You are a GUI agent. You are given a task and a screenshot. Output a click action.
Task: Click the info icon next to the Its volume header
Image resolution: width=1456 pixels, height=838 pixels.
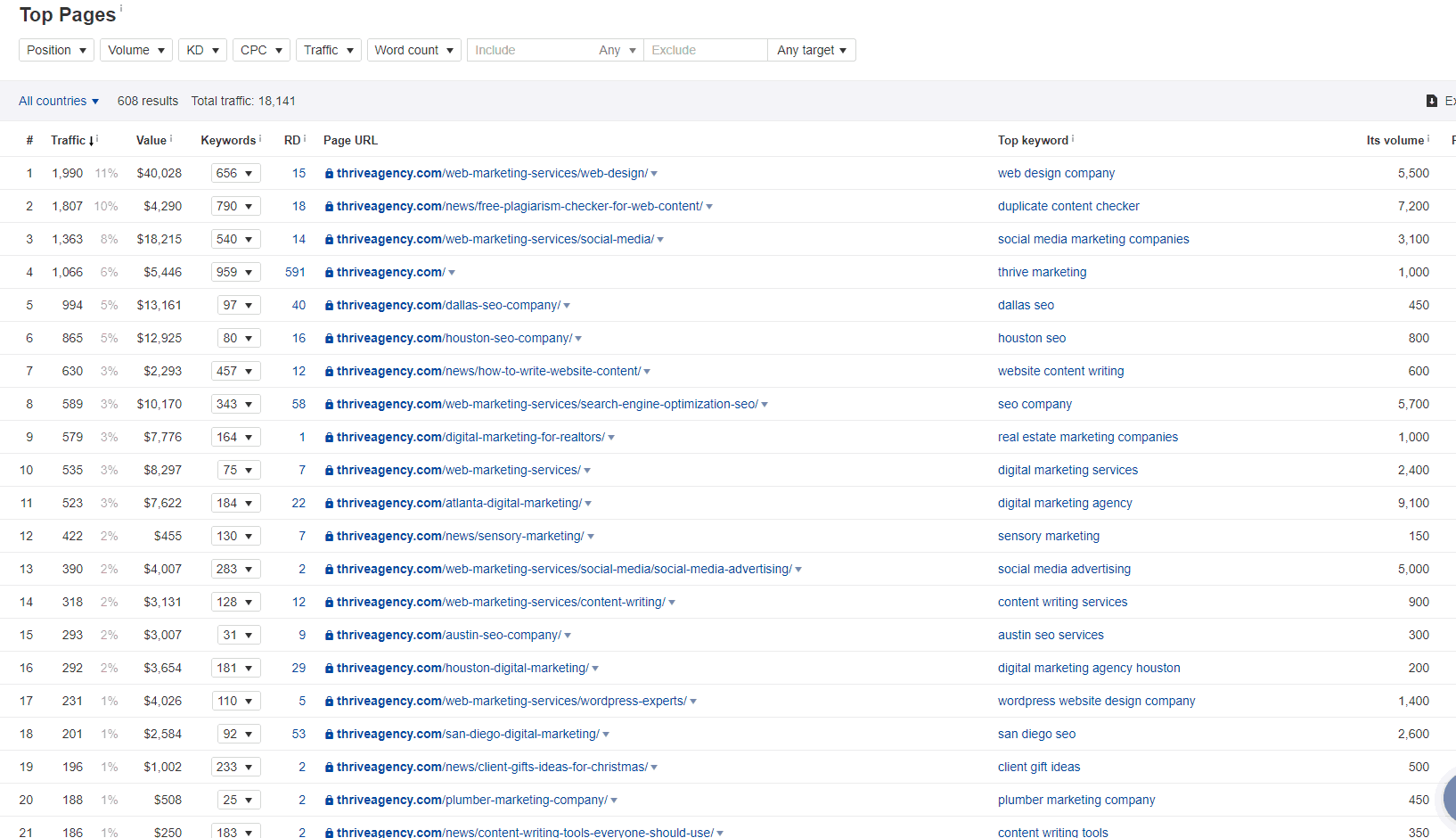click(x=1428, y=136)
